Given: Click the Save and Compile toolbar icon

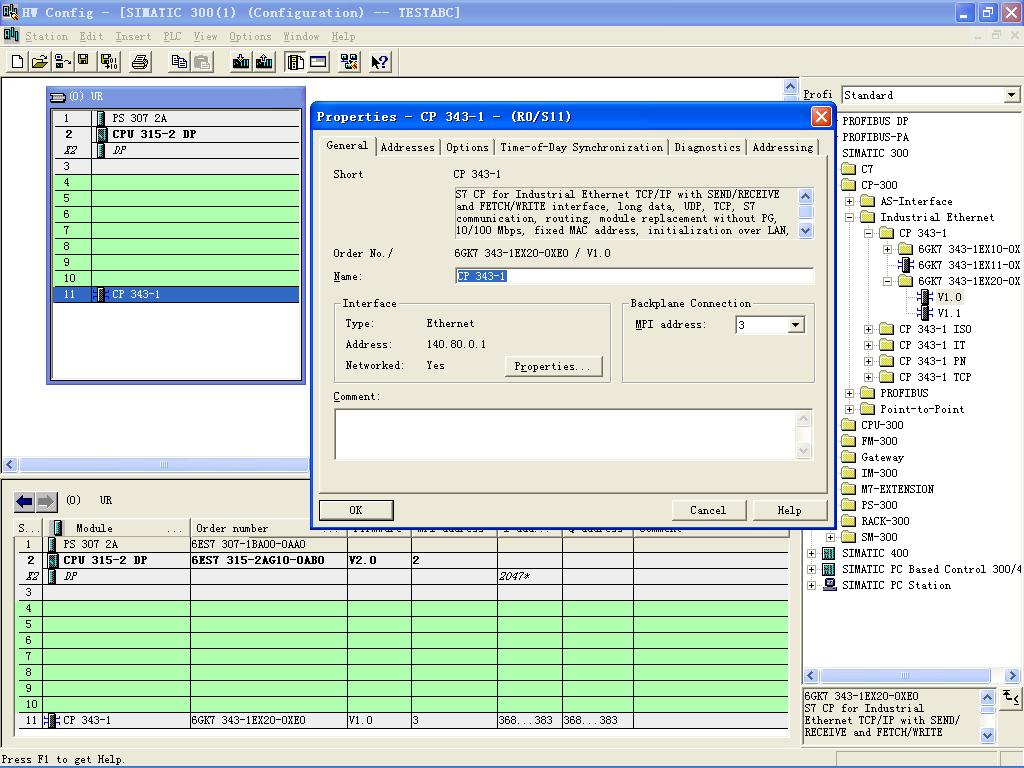Looking at the screenshot, I should coord(108,62).
